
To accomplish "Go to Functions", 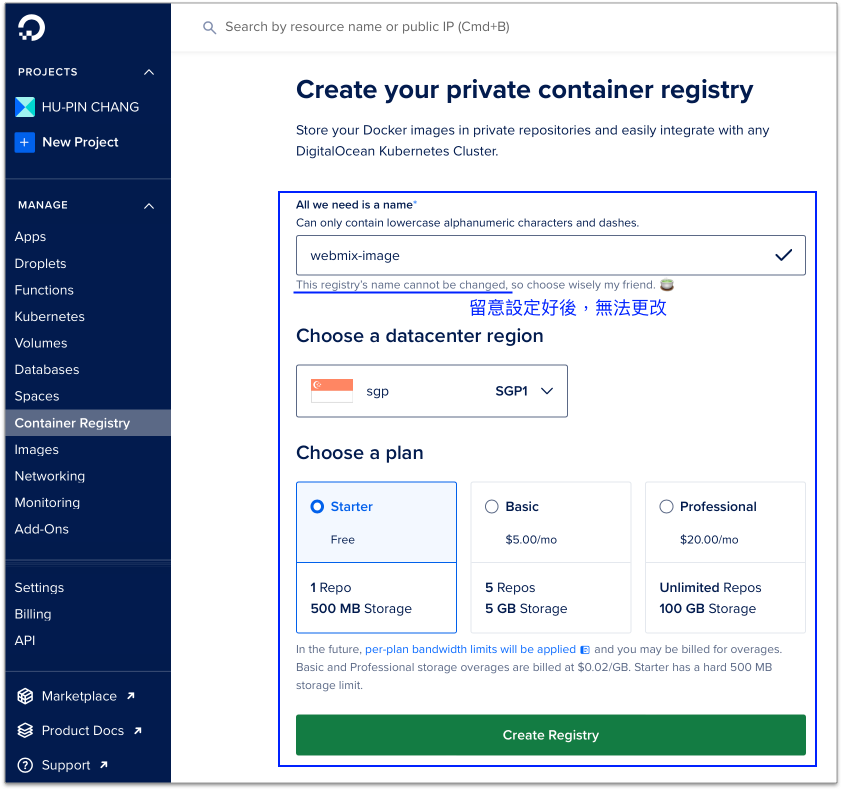I will point(44,290).
